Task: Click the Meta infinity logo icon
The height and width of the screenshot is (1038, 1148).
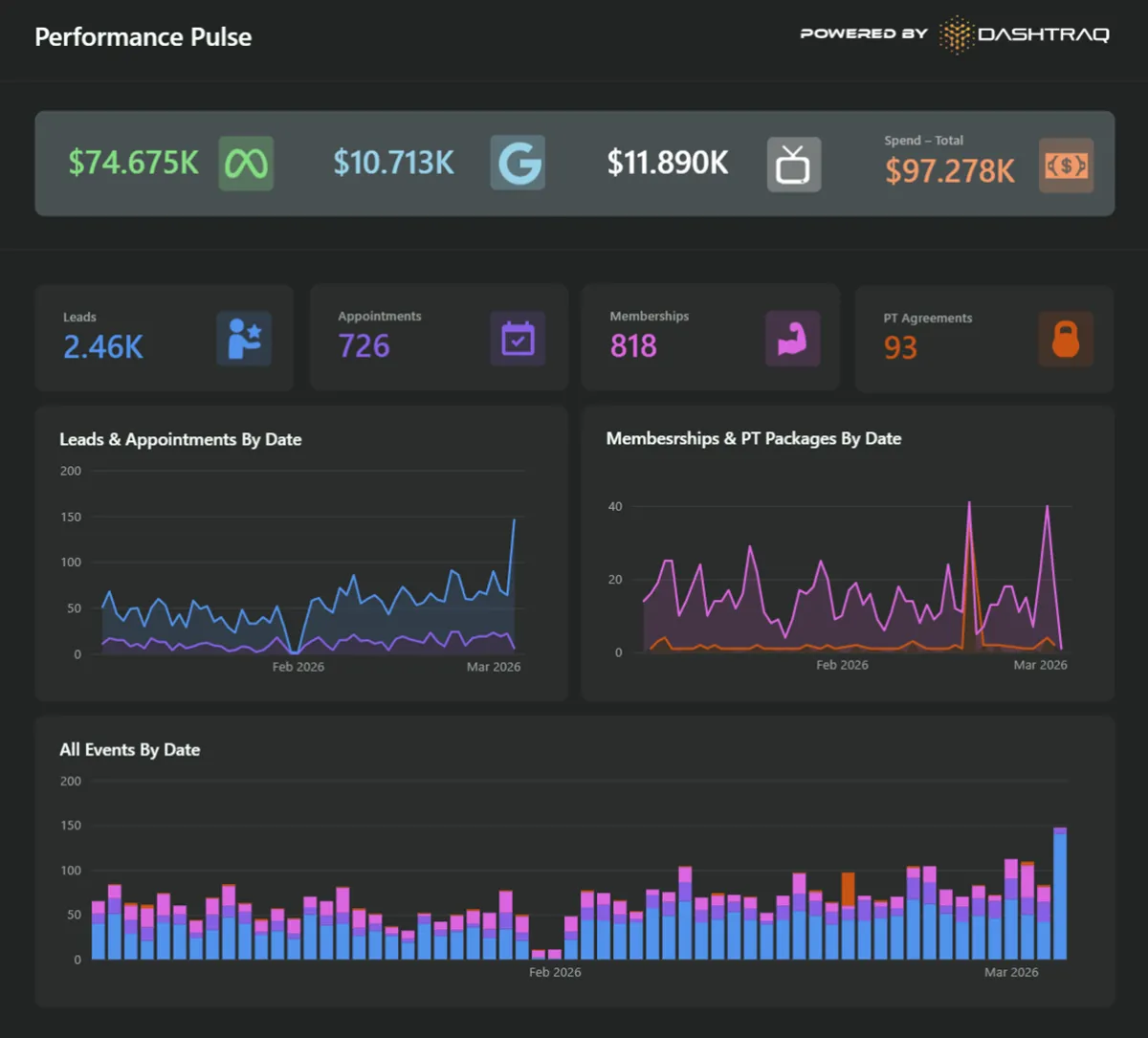Action: click(246, 163)
